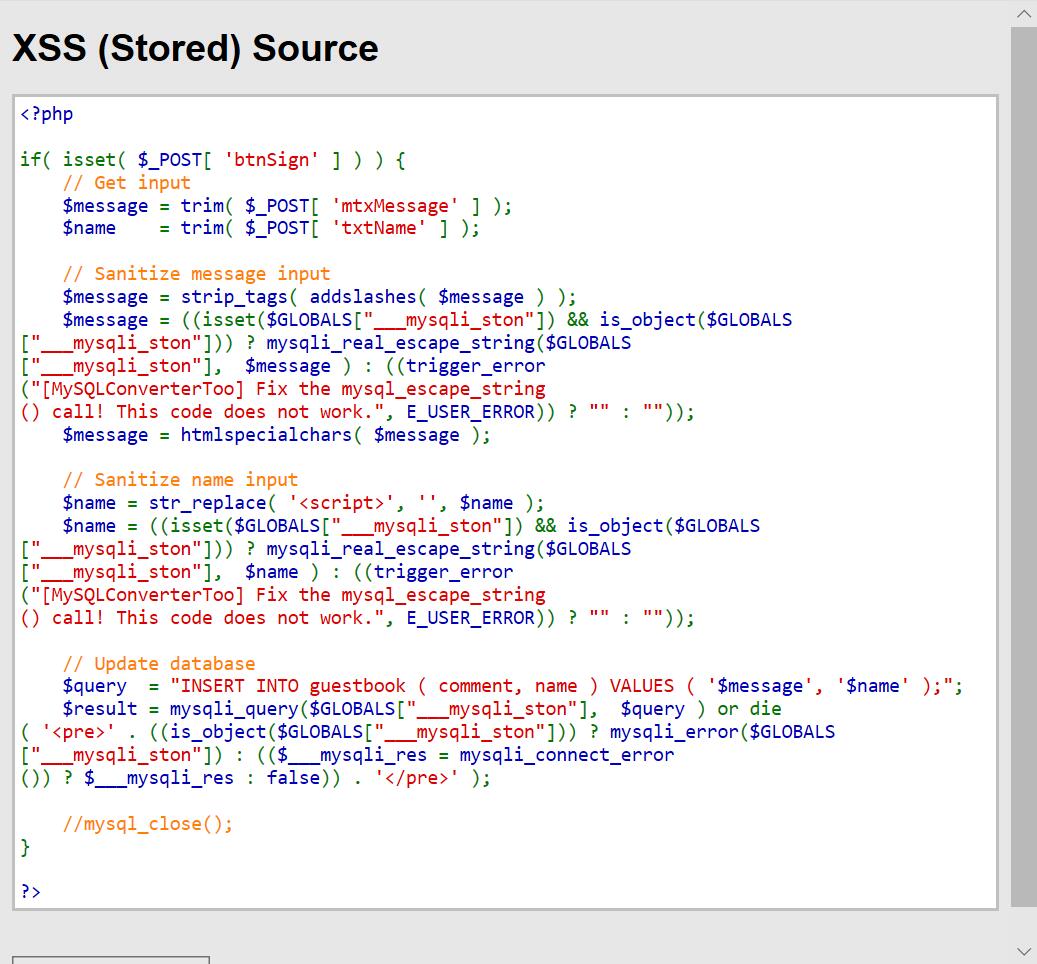Click the '// Get input' comment

(x=126, y=183)
